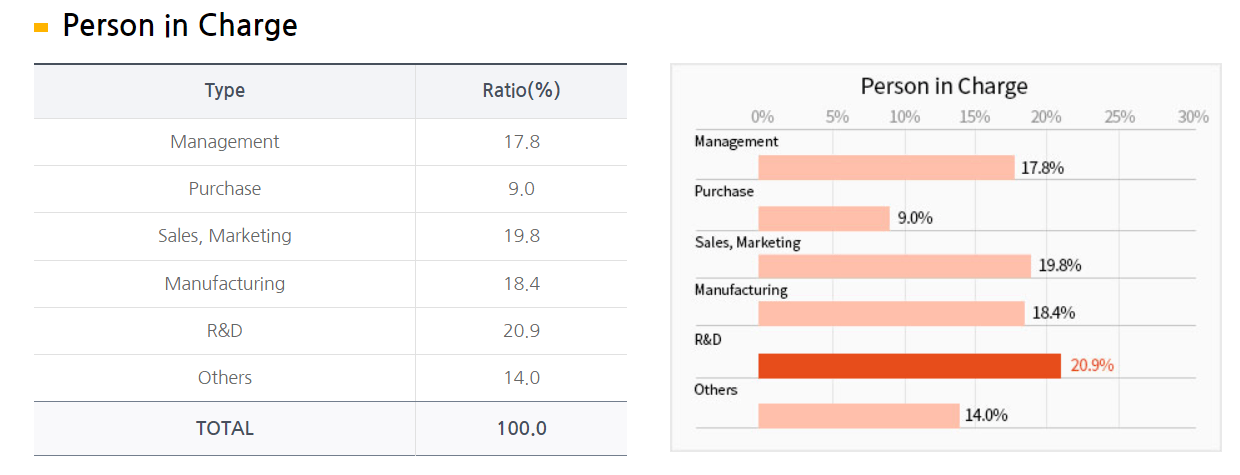Click the Person in Charge heading
This screenshot has height=475, width=1240.
[180, 26]
